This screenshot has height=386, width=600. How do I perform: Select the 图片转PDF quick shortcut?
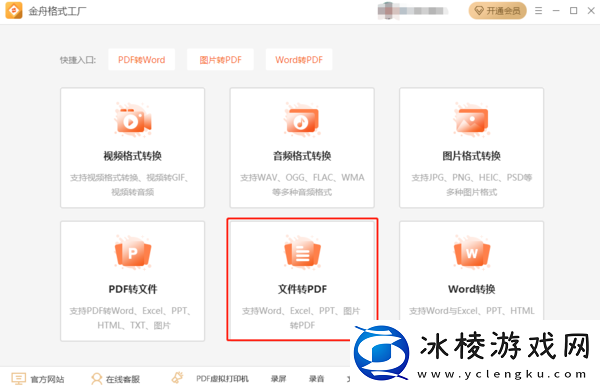pyautogui.click(x=220, y=60)
